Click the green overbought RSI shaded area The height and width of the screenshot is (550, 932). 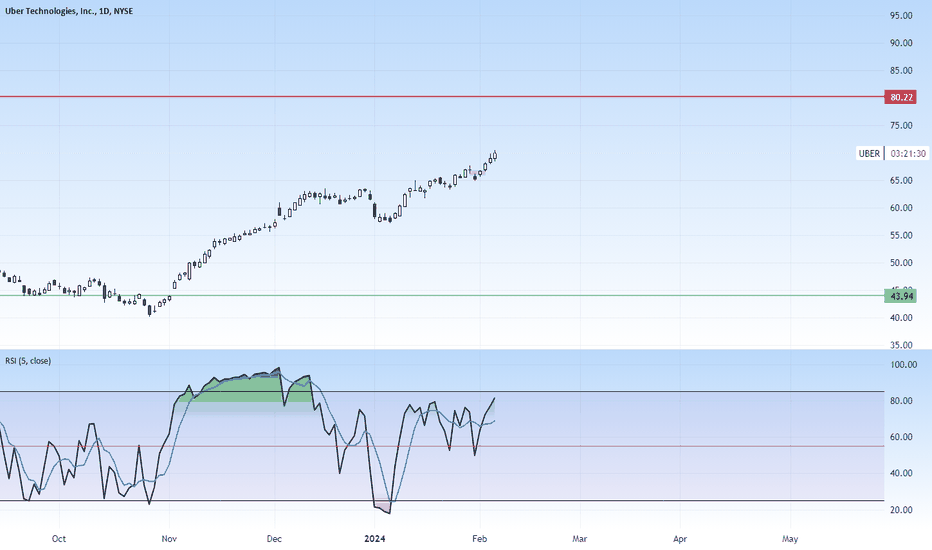[x=244, y=391]
